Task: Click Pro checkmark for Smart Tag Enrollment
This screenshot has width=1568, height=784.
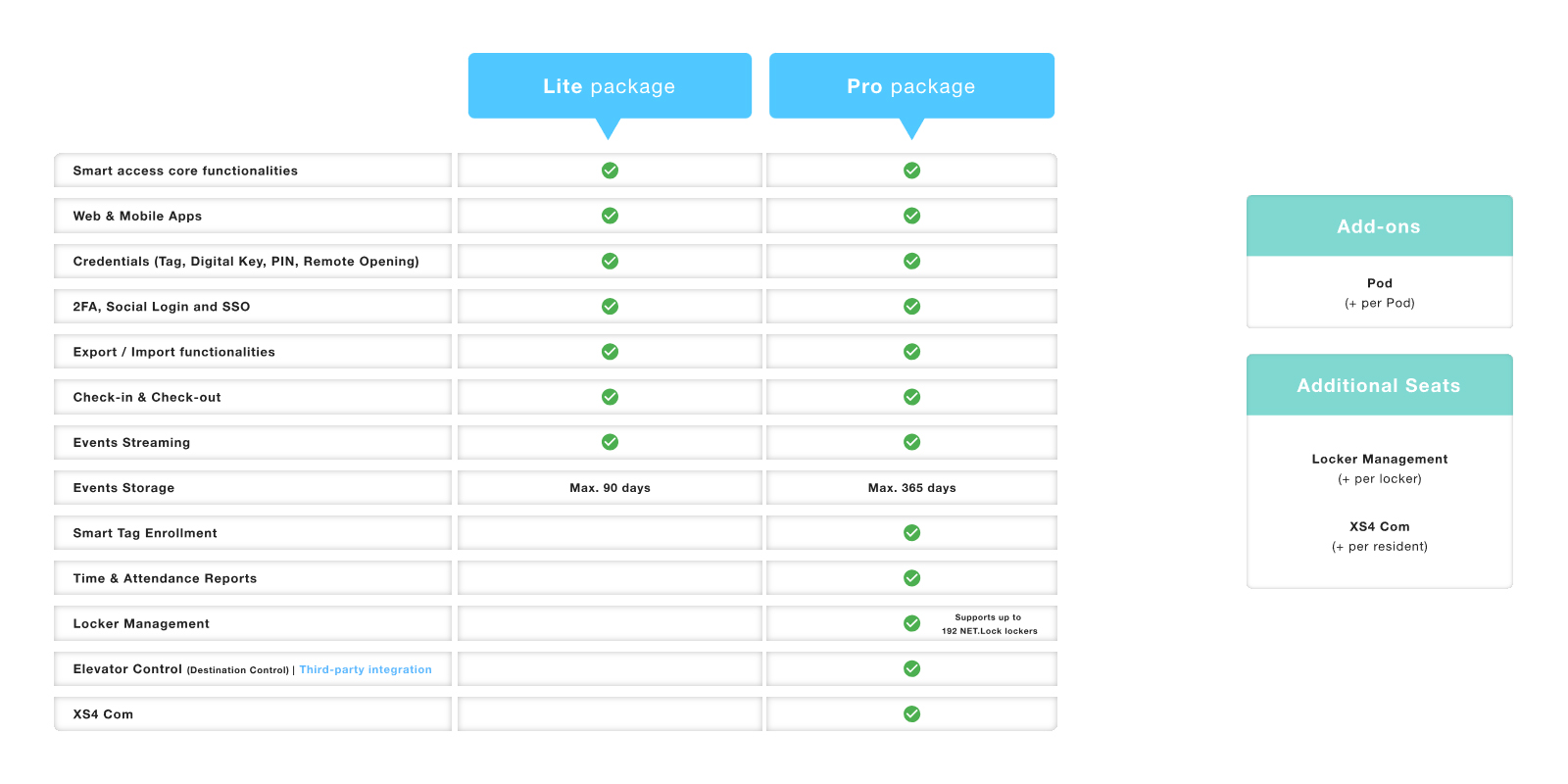Action: (911, 532)
